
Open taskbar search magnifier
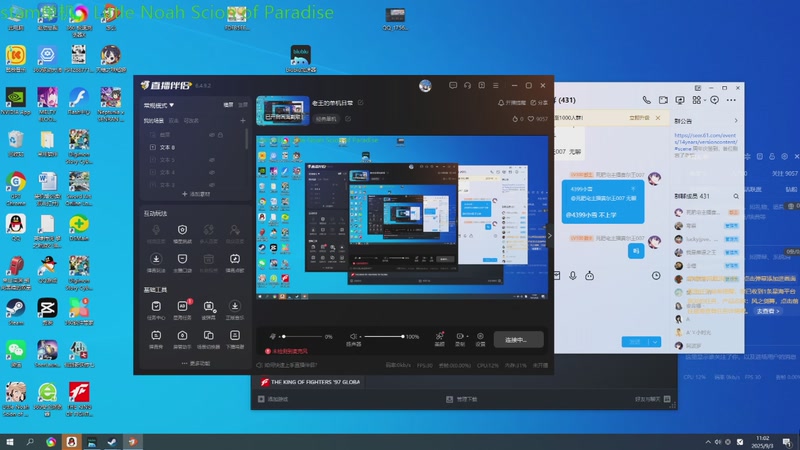click(x=30, y=442)
